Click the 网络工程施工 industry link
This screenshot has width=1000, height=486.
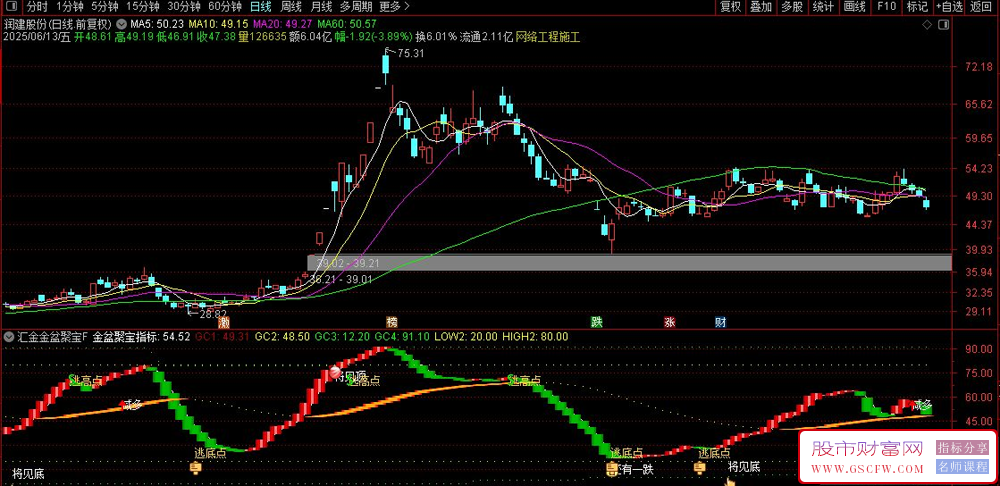coord(548,37)
